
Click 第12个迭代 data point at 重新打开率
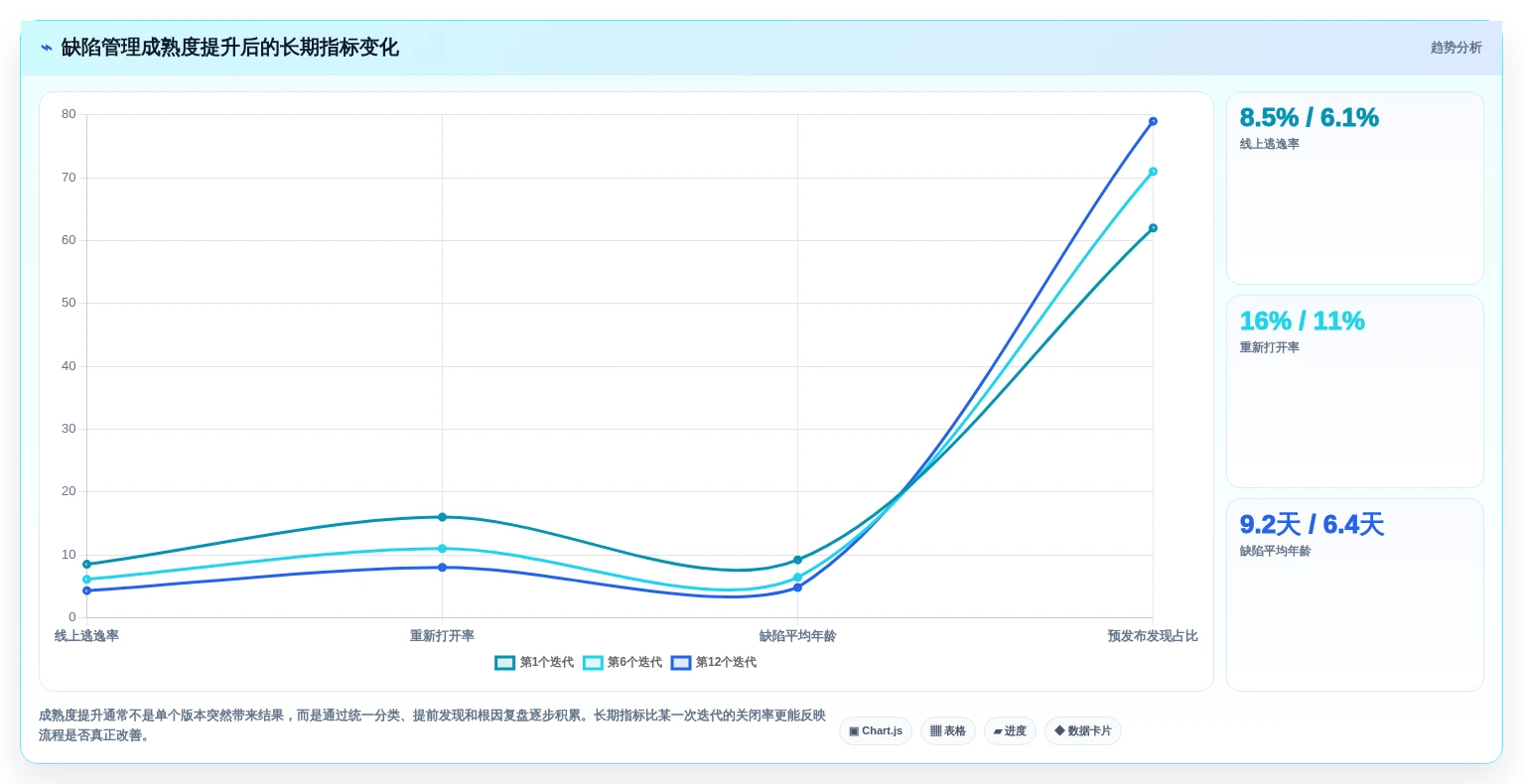coord(442,568)
